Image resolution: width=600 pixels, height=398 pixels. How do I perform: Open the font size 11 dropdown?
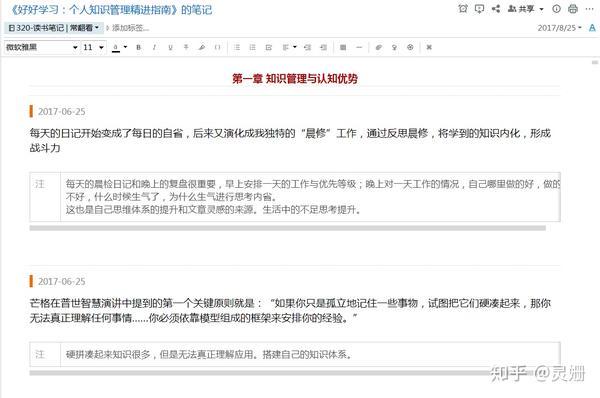[x=94, y=47]
